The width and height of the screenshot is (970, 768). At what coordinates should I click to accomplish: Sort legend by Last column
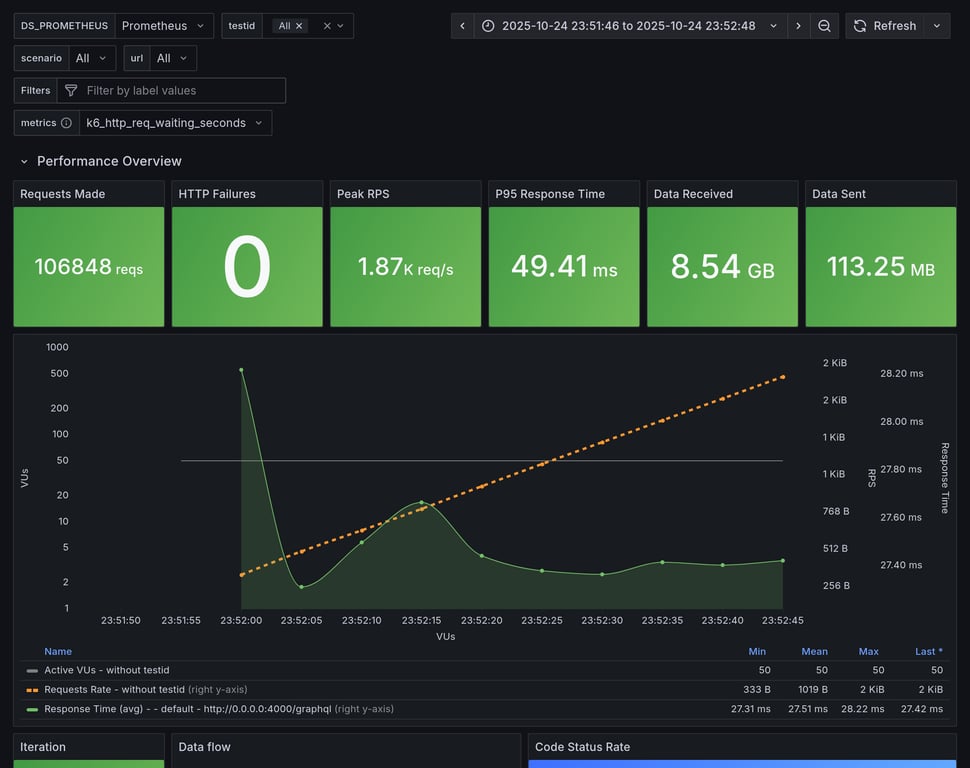[929, 652]
